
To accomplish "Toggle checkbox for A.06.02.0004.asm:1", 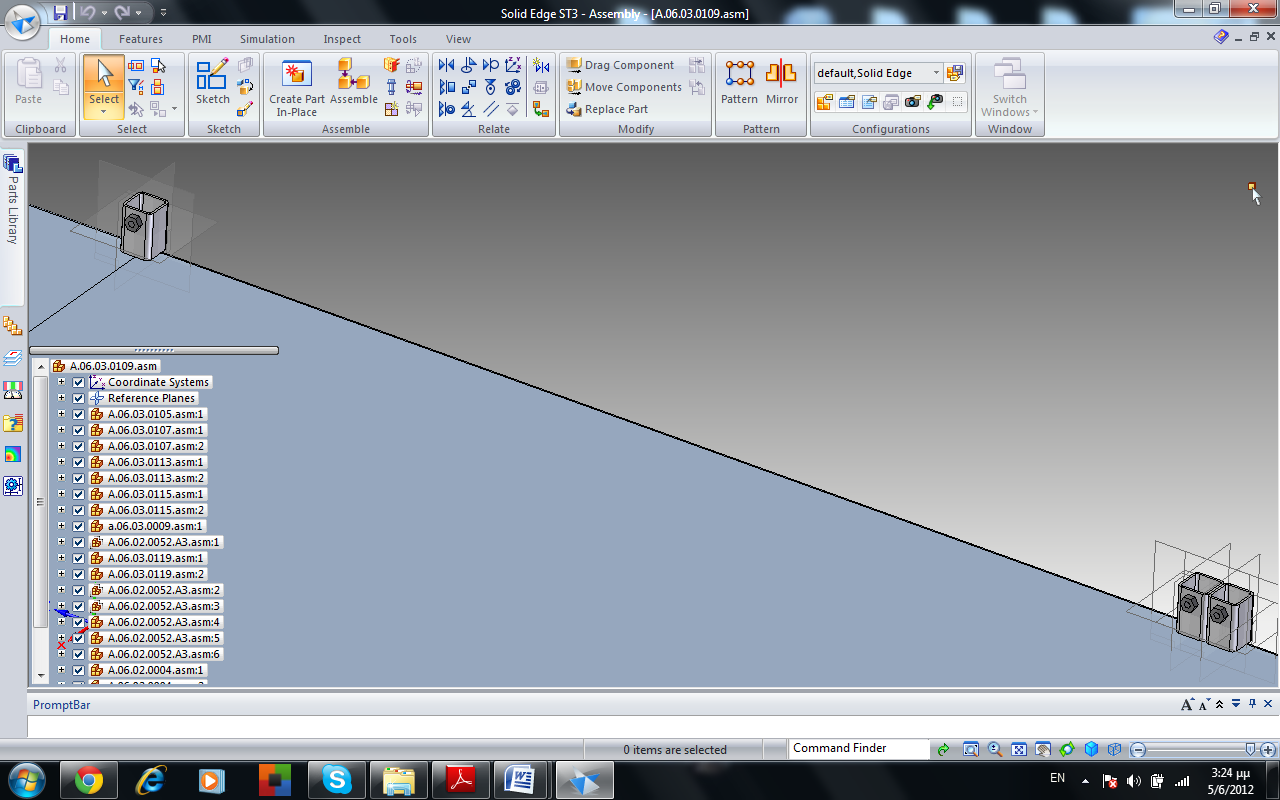I will coord(79,670).
